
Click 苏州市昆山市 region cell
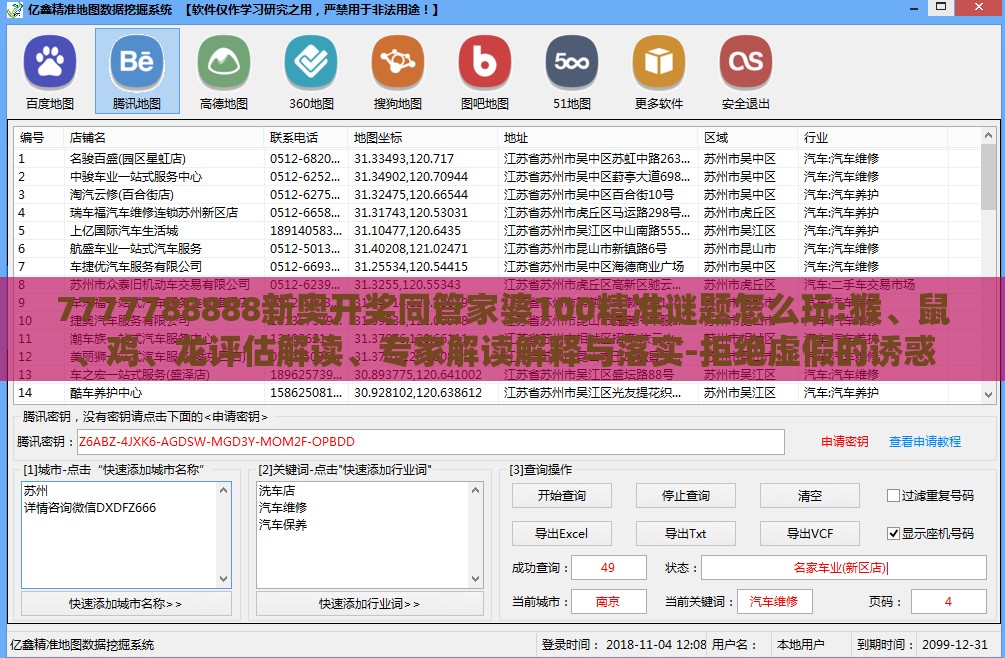point(740,248)
